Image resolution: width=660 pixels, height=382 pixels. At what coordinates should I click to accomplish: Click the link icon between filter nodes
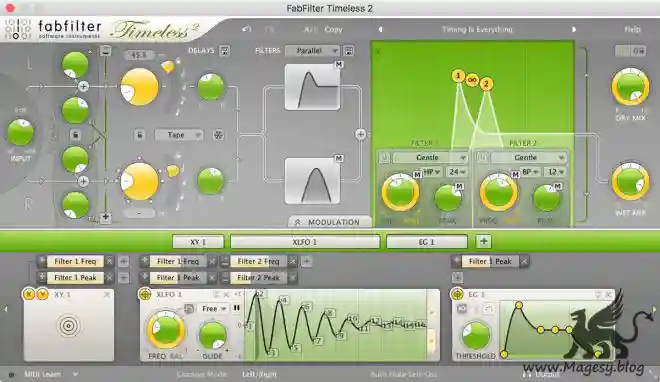pyautogui.click(x=472, y=80)
